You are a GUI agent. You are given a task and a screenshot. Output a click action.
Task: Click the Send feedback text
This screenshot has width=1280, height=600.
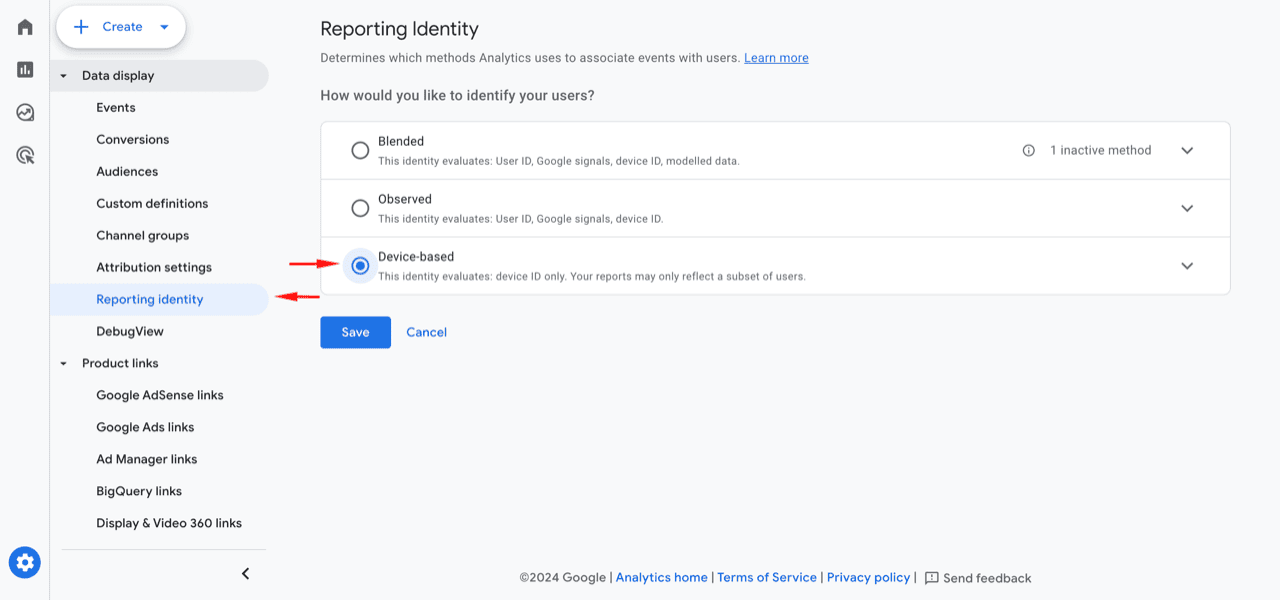(x=987, y=578)
